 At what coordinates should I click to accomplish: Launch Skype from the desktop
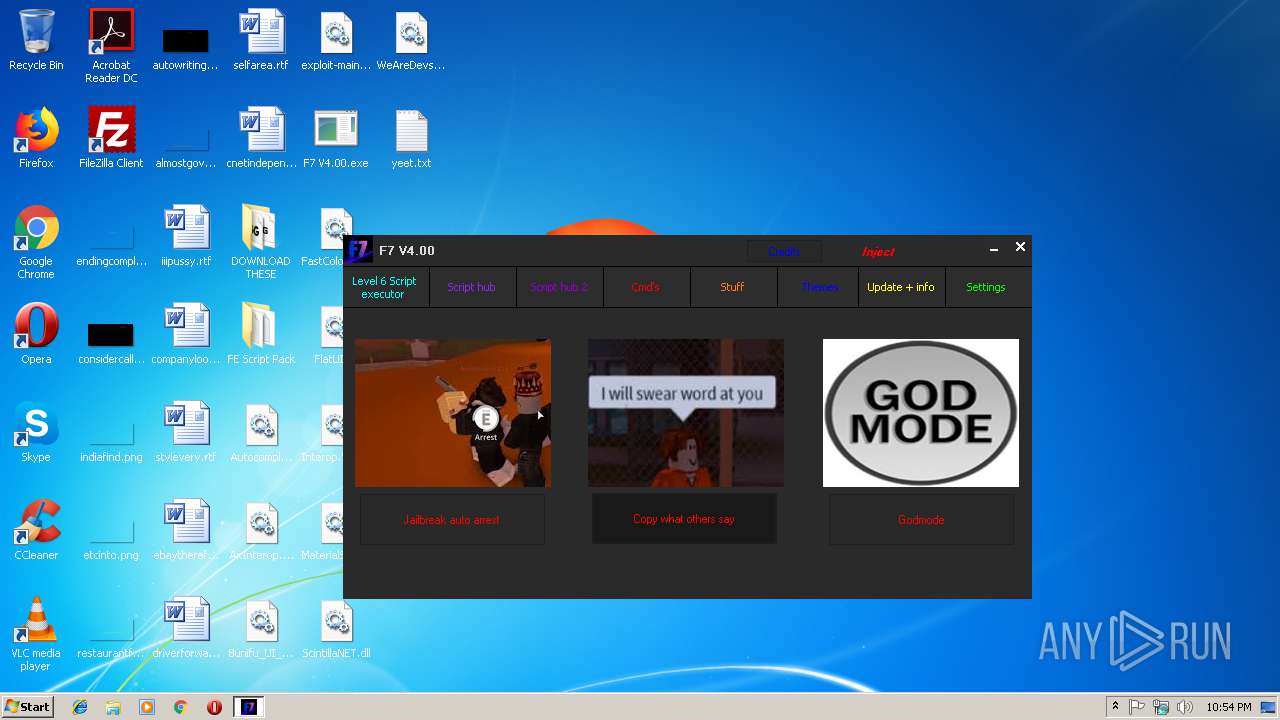36,432
